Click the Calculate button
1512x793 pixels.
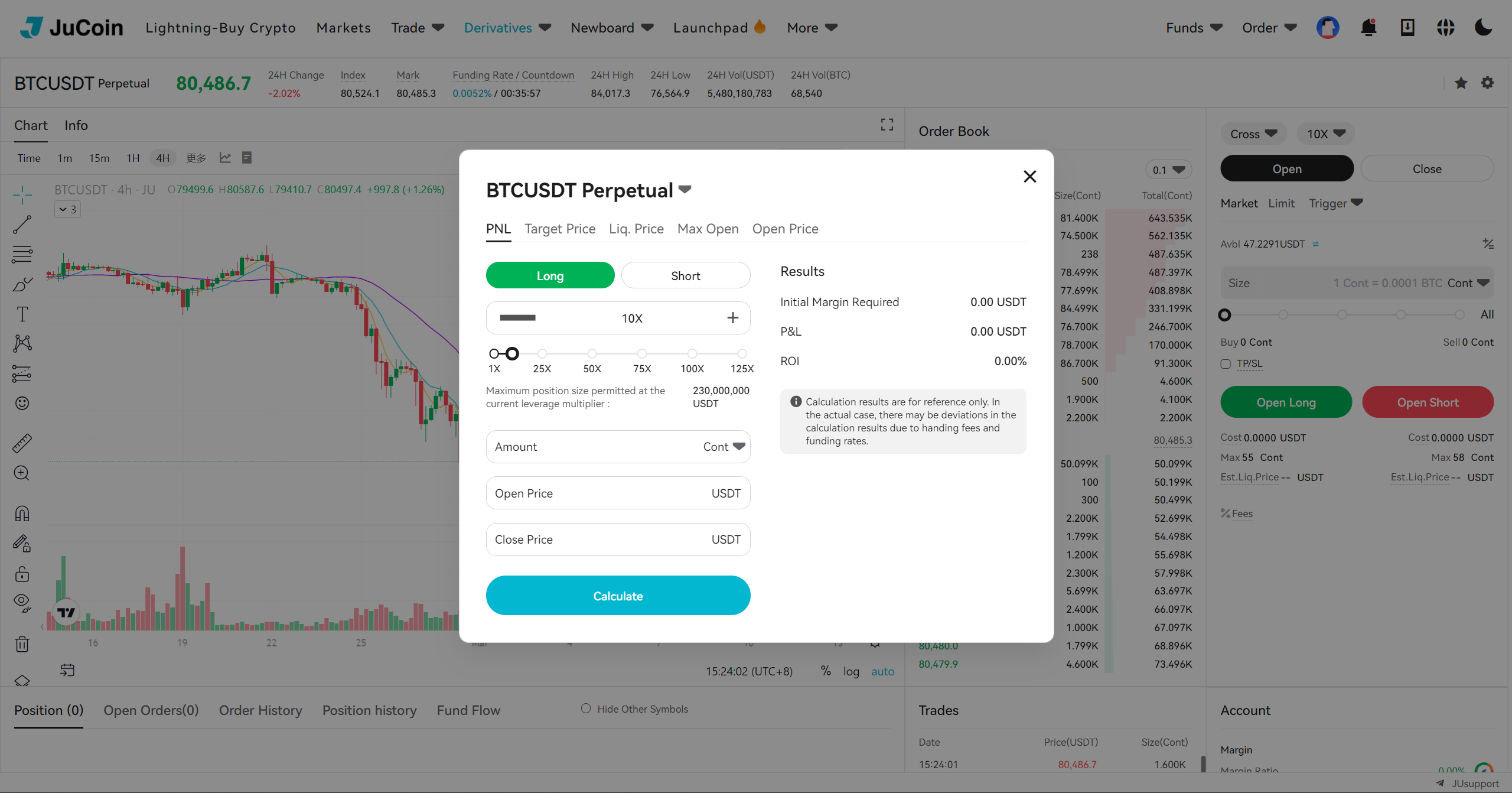[x=618, y=596]
